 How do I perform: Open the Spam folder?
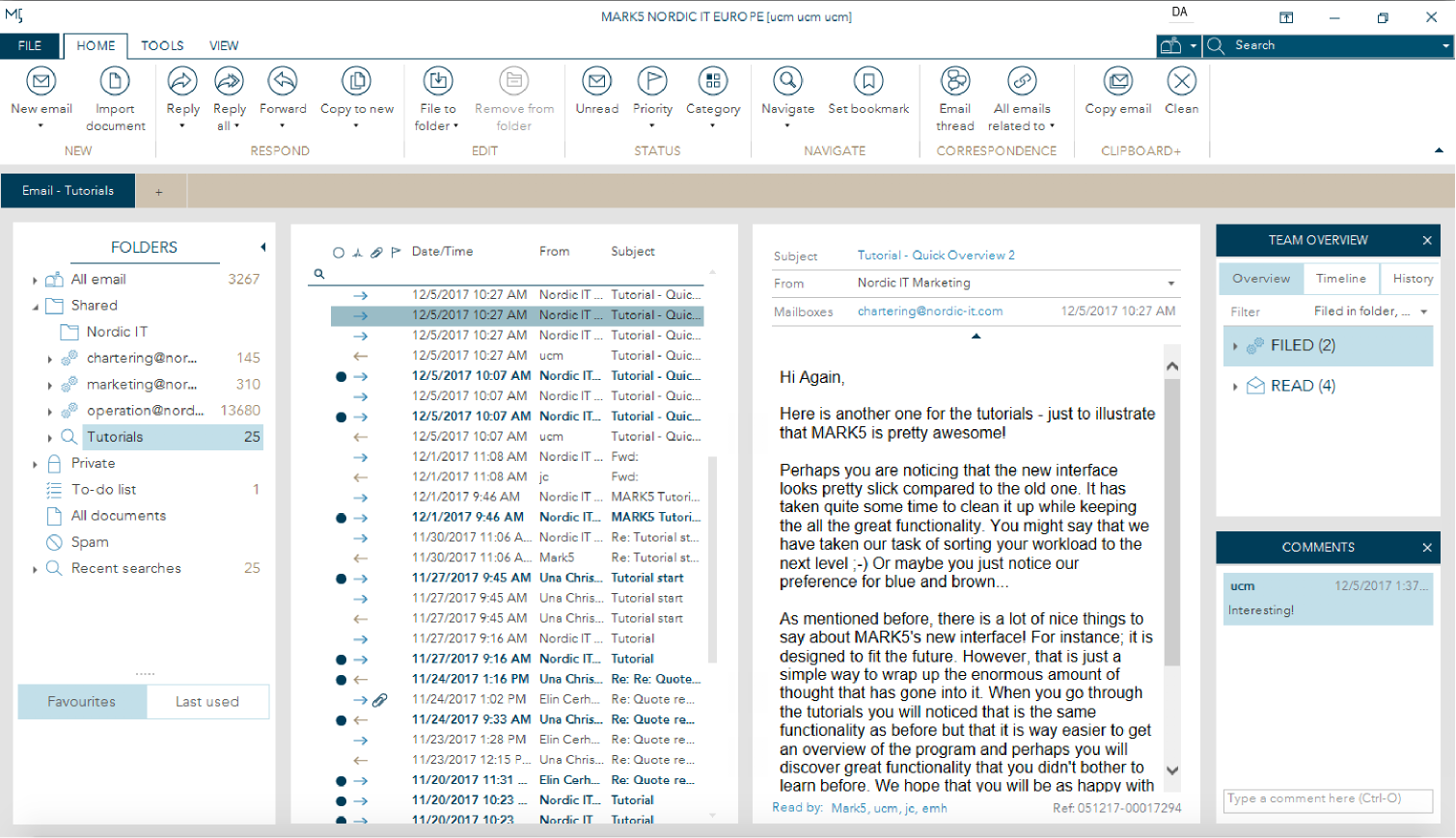tap(90, 543)
